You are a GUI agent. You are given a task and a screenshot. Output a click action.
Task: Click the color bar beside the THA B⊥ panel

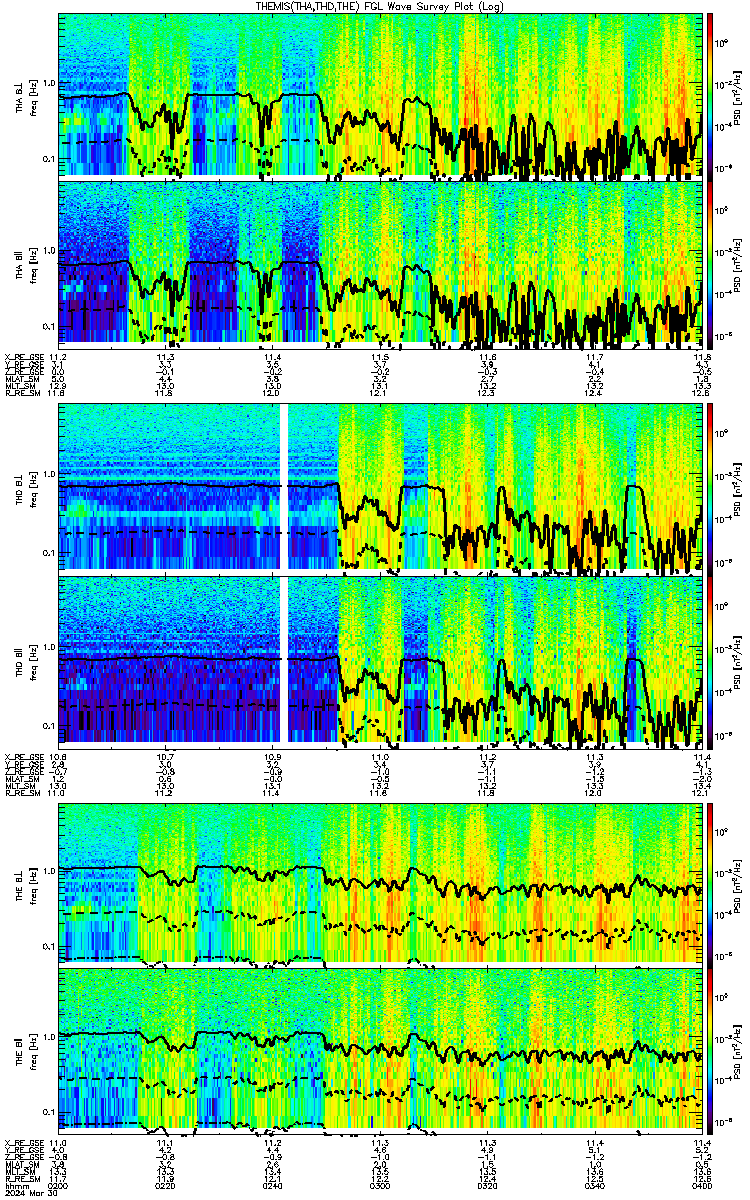click(710, 95)
